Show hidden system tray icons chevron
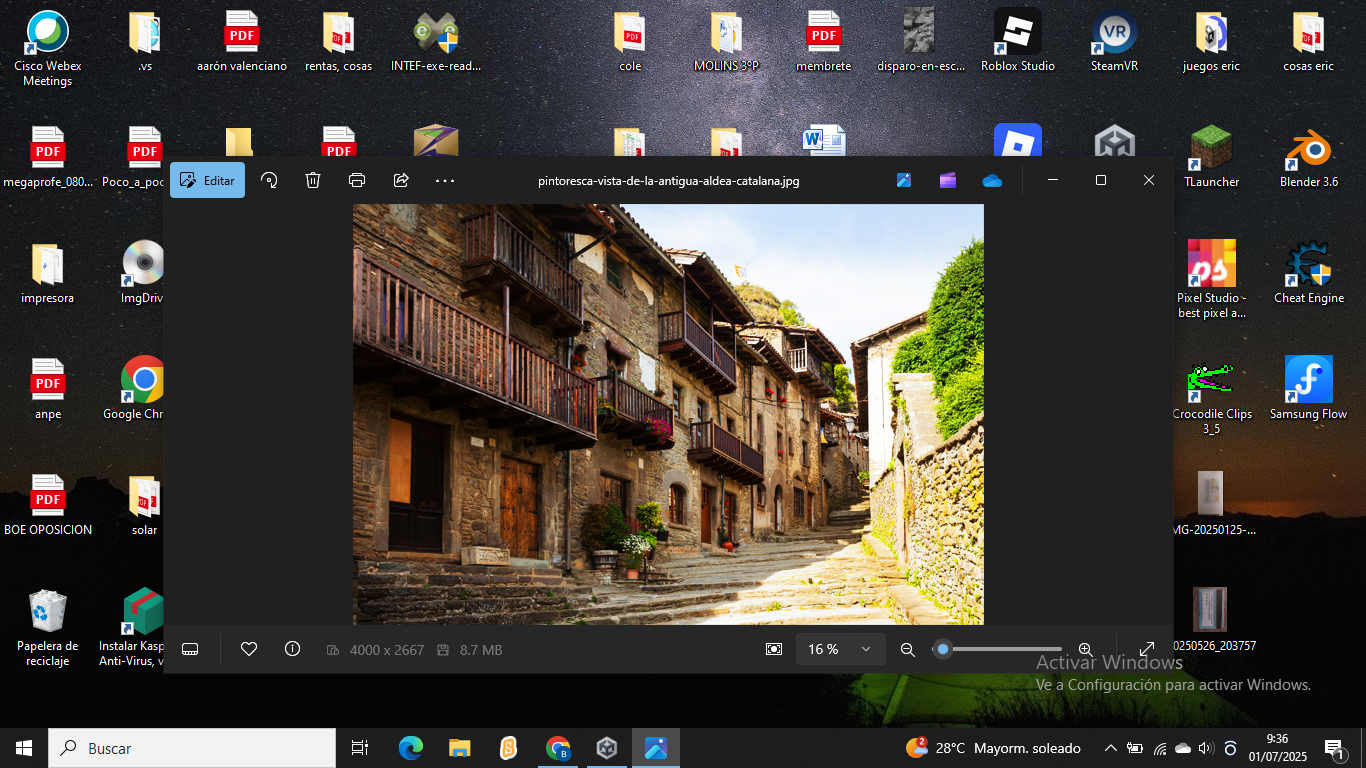The width and height of the screenshot is (1366, 768). point(1110,748)
